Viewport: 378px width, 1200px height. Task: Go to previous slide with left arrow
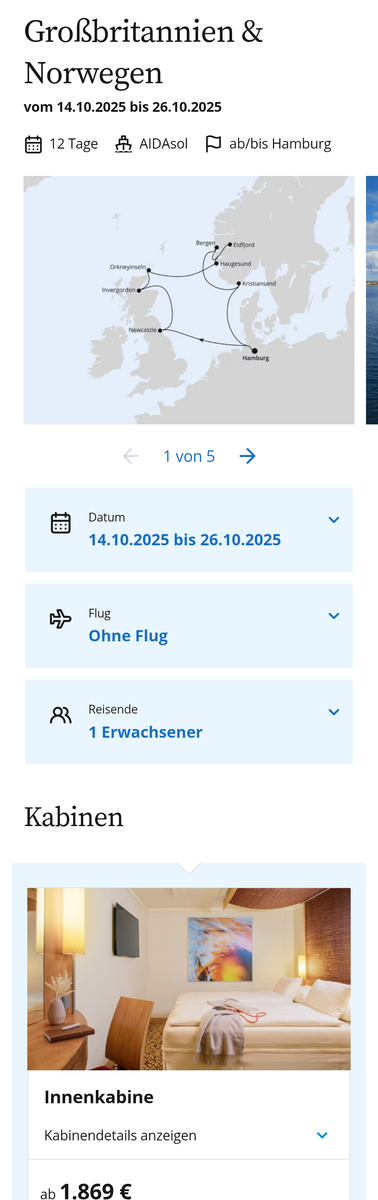[130, 456]
